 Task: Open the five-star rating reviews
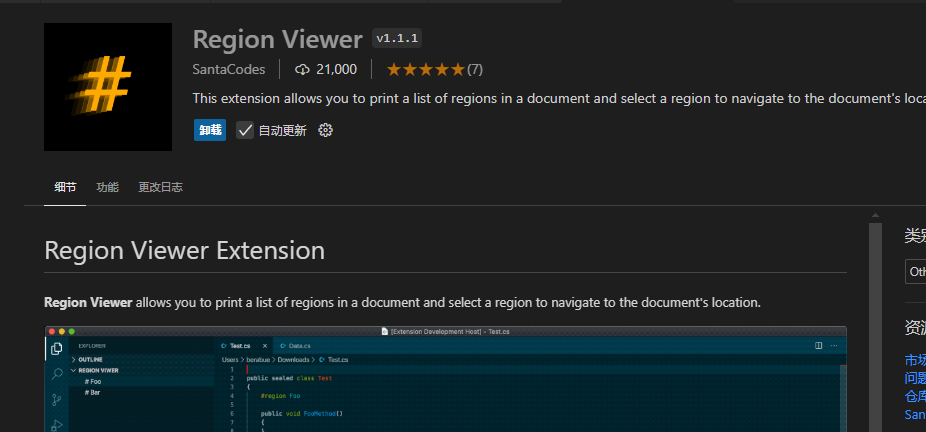click(x=435, y=70)
